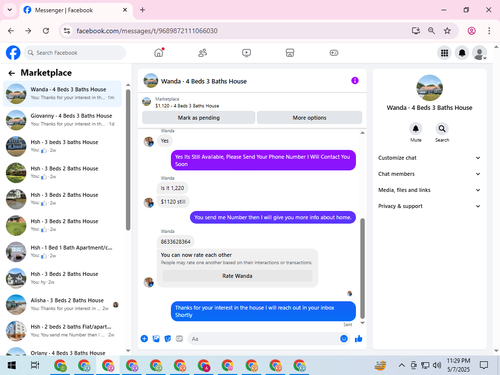Expand Chat members section
The width and height of the screenshot is (500, 375).
click(429, 174)
